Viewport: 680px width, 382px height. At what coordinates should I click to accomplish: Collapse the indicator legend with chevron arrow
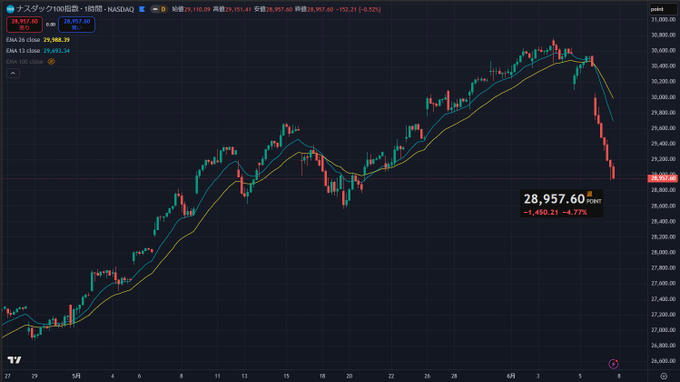click(x=13, y=73)
